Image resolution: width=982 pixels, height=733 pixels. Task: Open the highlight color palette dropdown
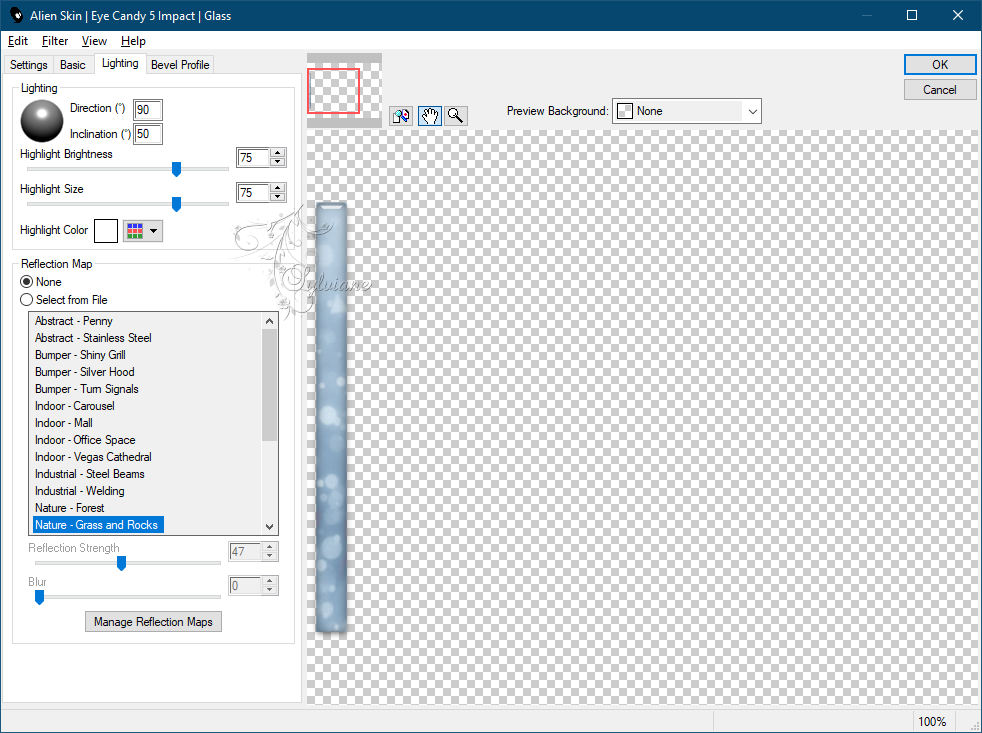click(x=143, y=231)
